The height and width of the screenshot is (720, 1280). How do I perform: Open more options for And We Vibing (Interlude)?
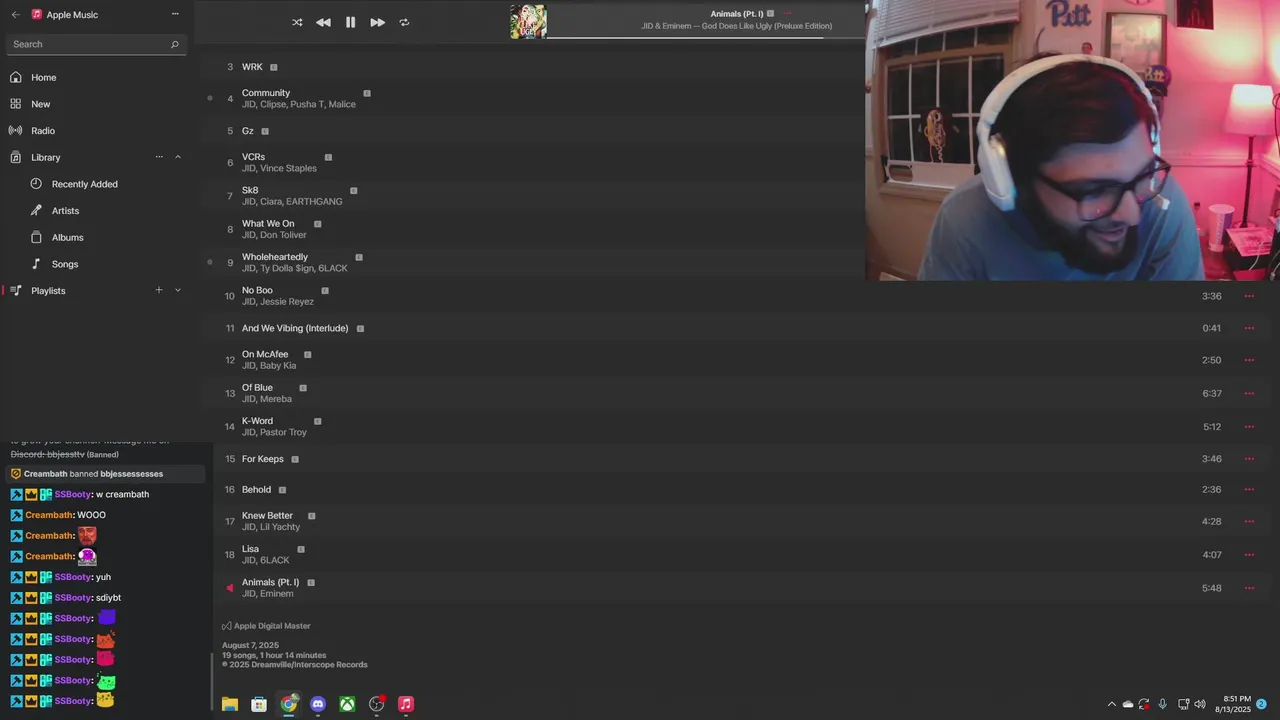click(1249, 328)
